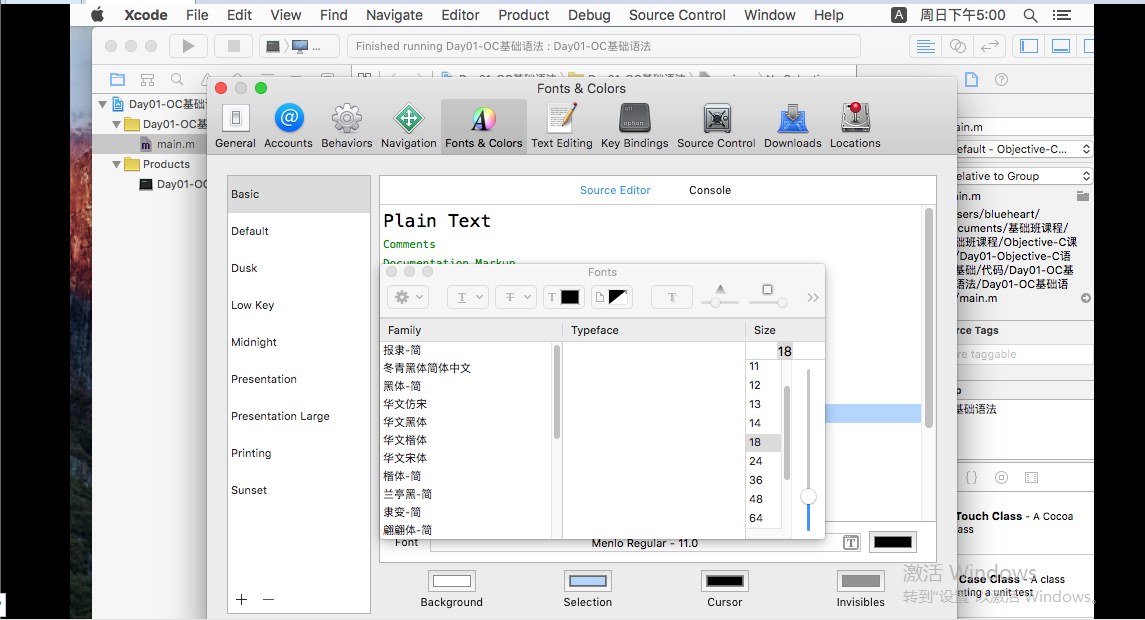Switch to the Console tab

click(x=710, y=190)
